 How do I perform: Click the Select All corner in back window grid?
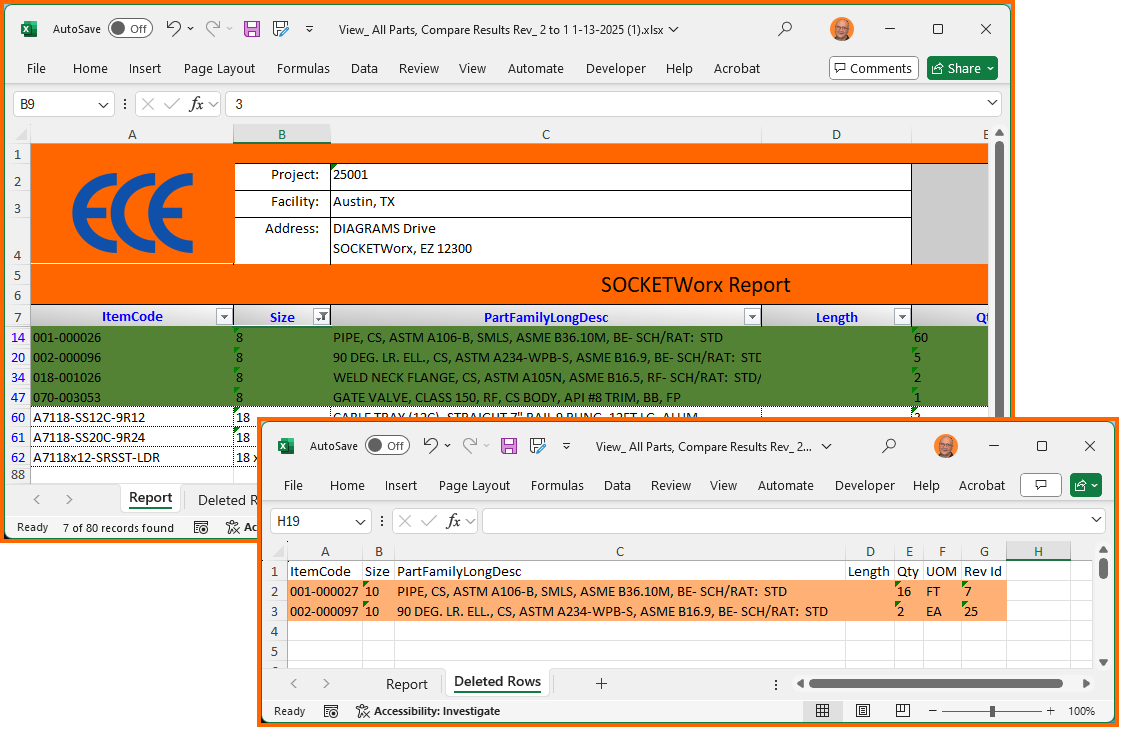[21, 134]
